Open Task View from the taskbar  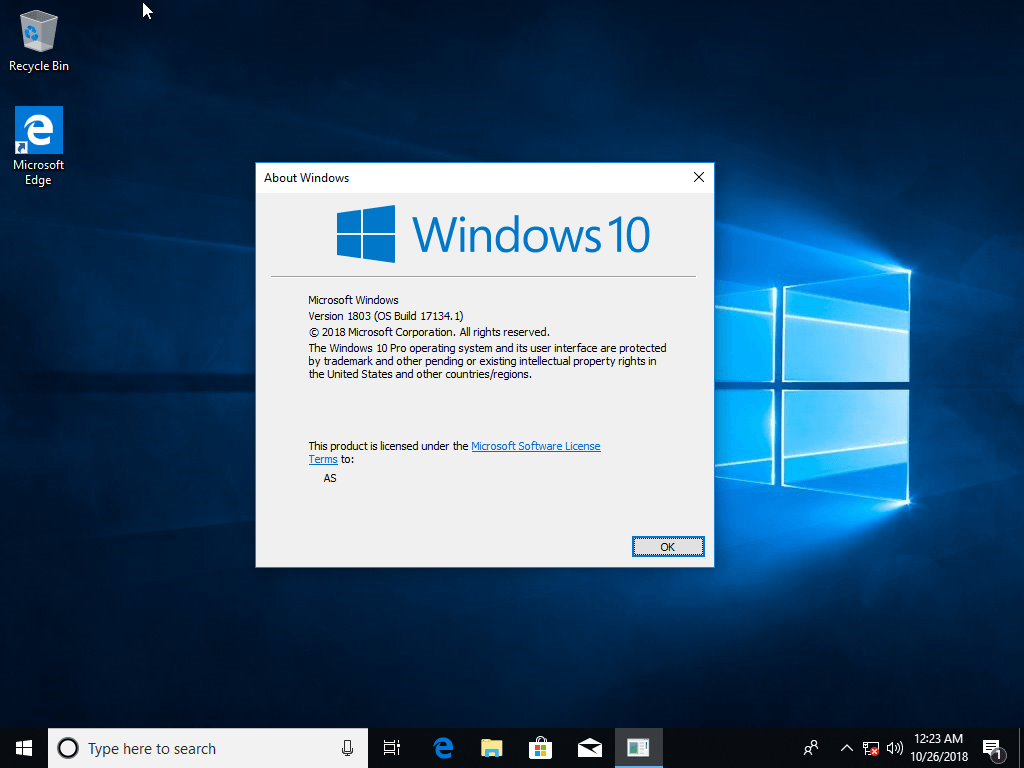coord(392,748)
